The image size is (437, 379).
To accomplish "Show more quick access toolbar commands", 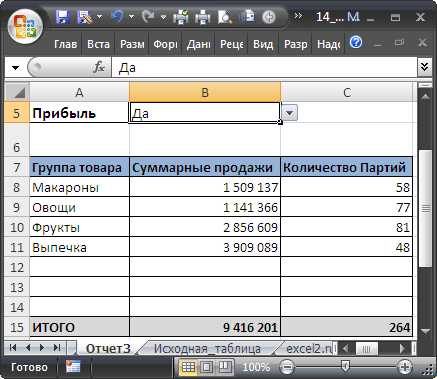I will tap(298, 16).
